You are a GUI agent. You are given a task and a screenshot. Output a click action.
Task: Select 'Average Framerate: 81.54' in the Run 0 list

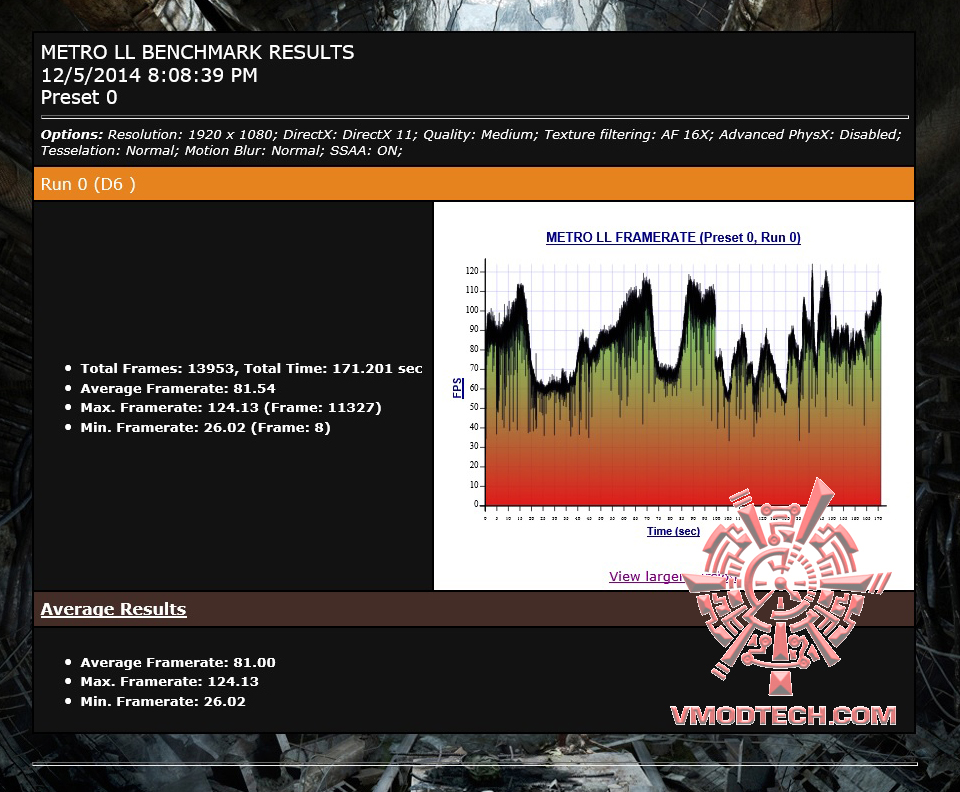[178, 389]
